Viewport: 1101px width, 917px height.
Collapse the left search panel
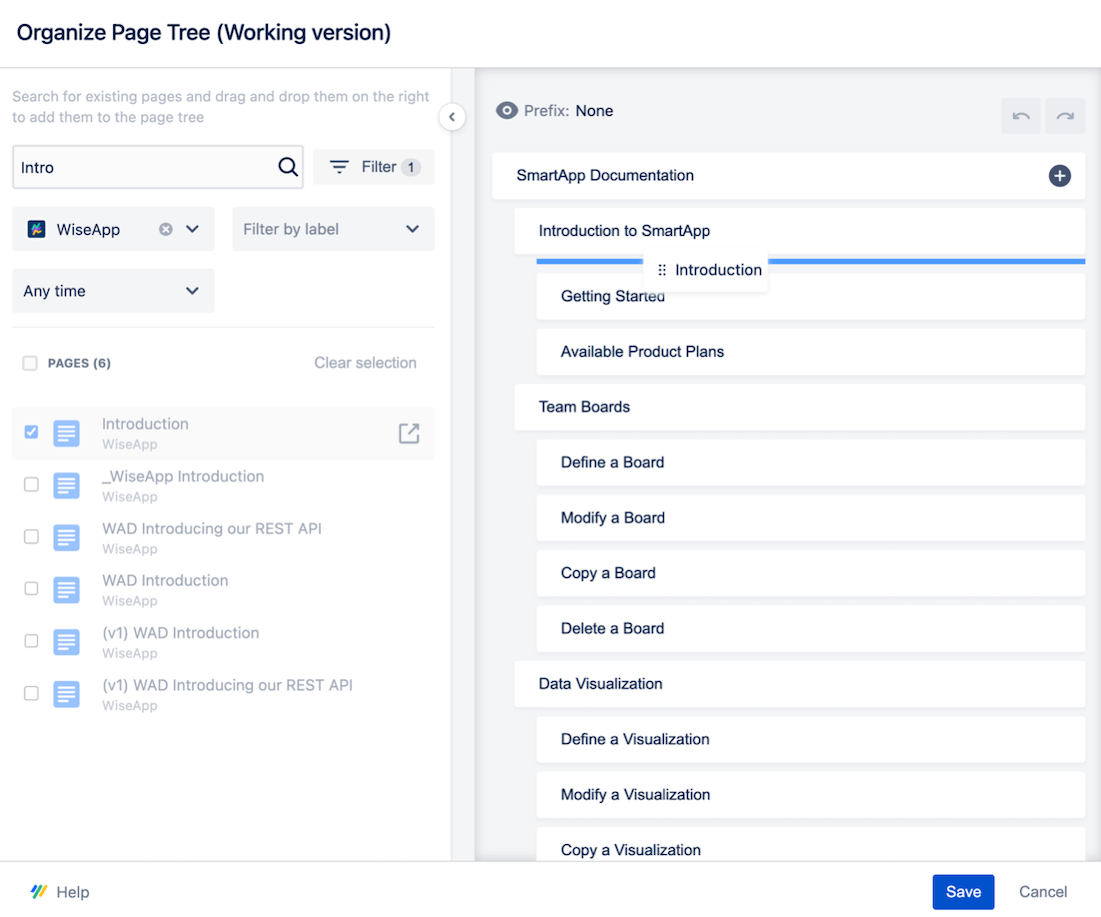pyautogui.click(x=452, y=116)
